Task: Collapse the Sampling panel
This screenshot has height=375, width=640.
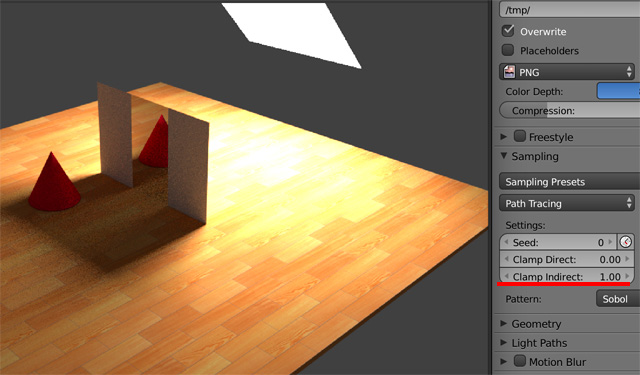Action: pos(504,156)
